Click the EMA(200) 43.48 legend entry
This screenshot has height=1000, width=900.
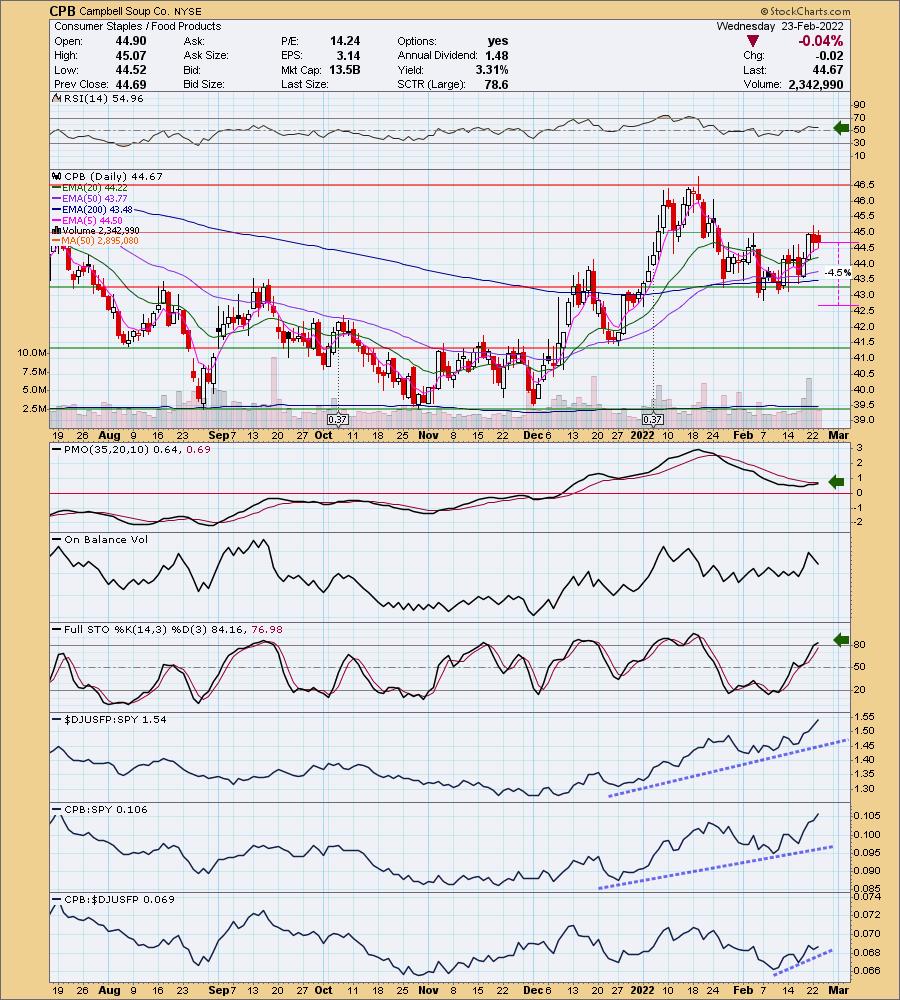[x=97, y=209]
